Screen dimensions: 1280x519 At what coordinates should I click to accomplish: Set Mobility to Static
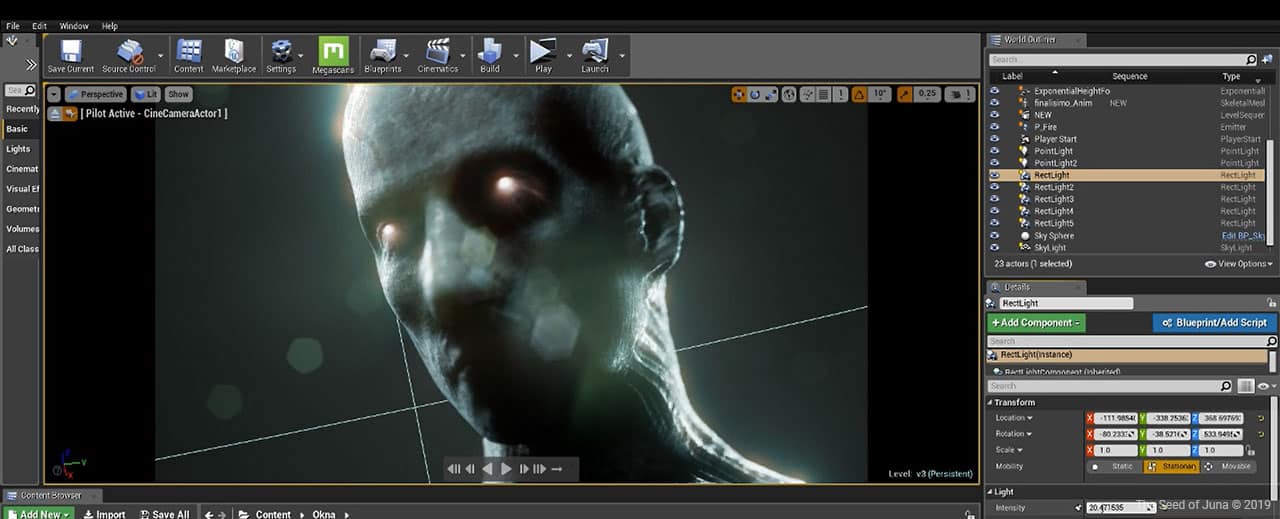click(1114, 466)
